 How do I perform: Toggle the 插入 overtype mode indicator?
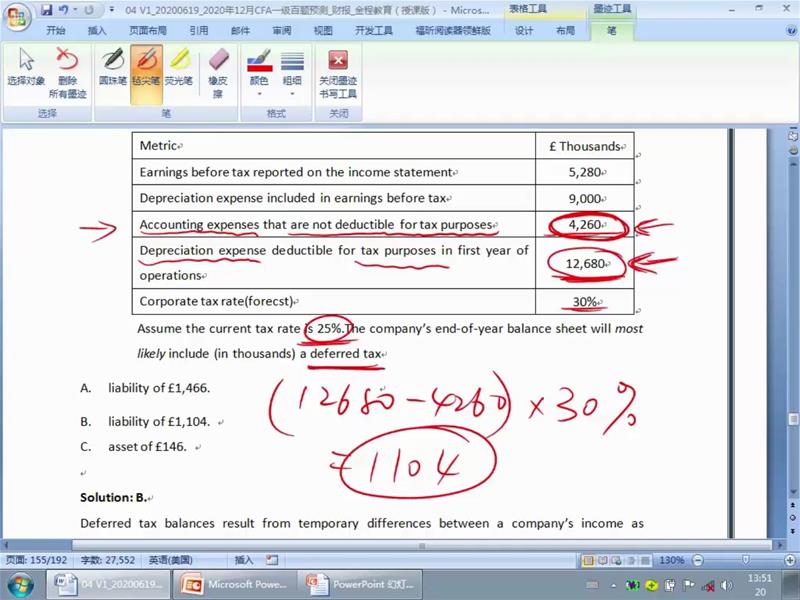(244, 560)
